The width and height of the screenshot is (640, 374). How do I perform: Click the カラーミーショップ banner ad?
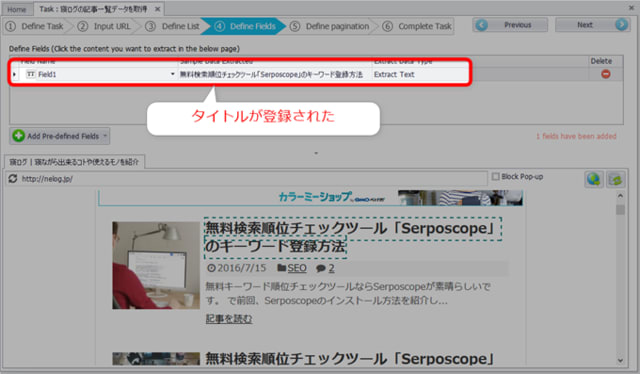click(x=310, y=198)
